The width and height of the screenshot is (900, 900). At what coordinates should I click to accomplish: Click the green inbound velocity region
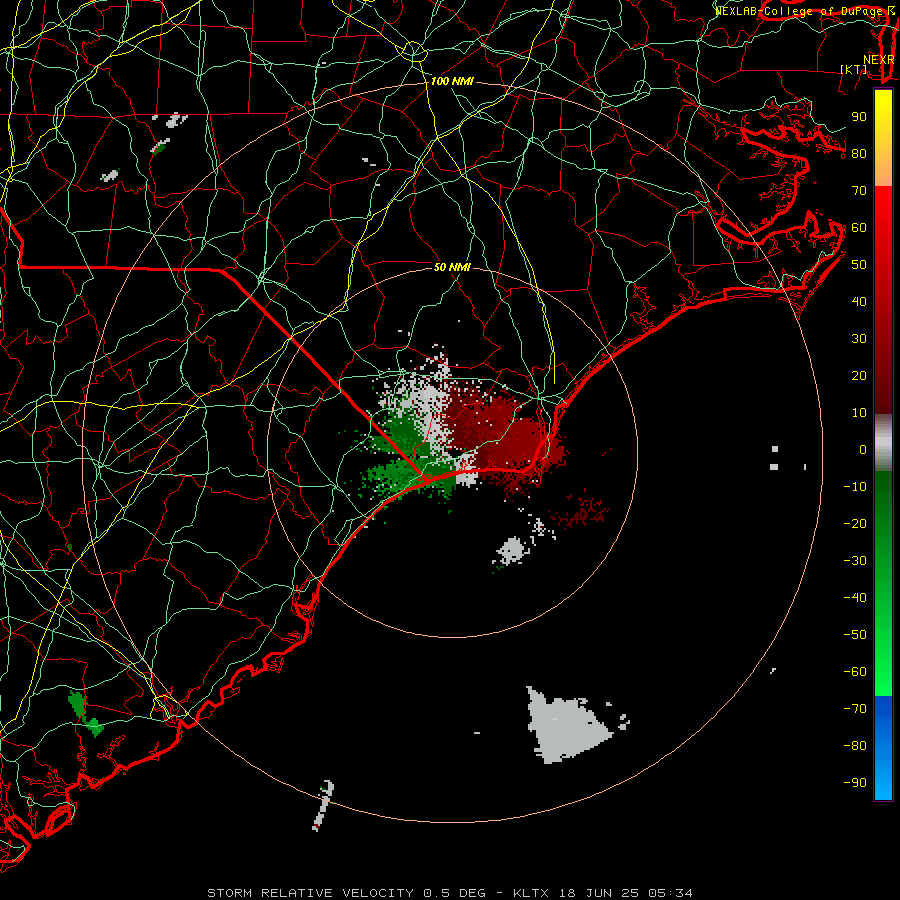405,459
